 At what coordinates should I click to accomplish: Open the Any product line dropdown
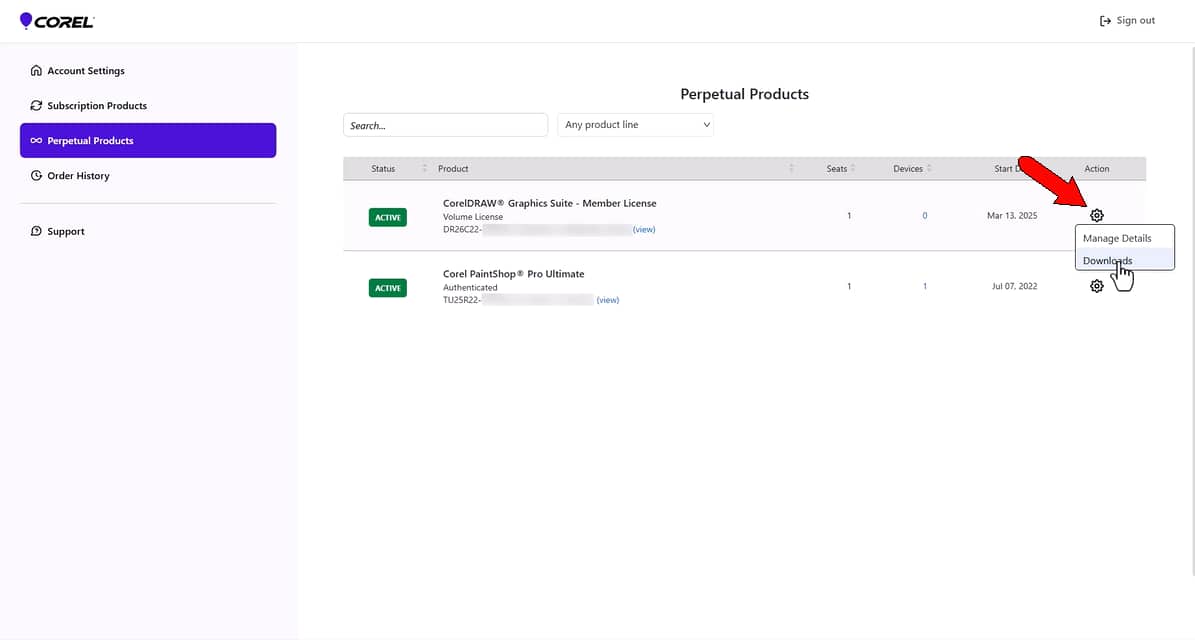click(636, 125)
